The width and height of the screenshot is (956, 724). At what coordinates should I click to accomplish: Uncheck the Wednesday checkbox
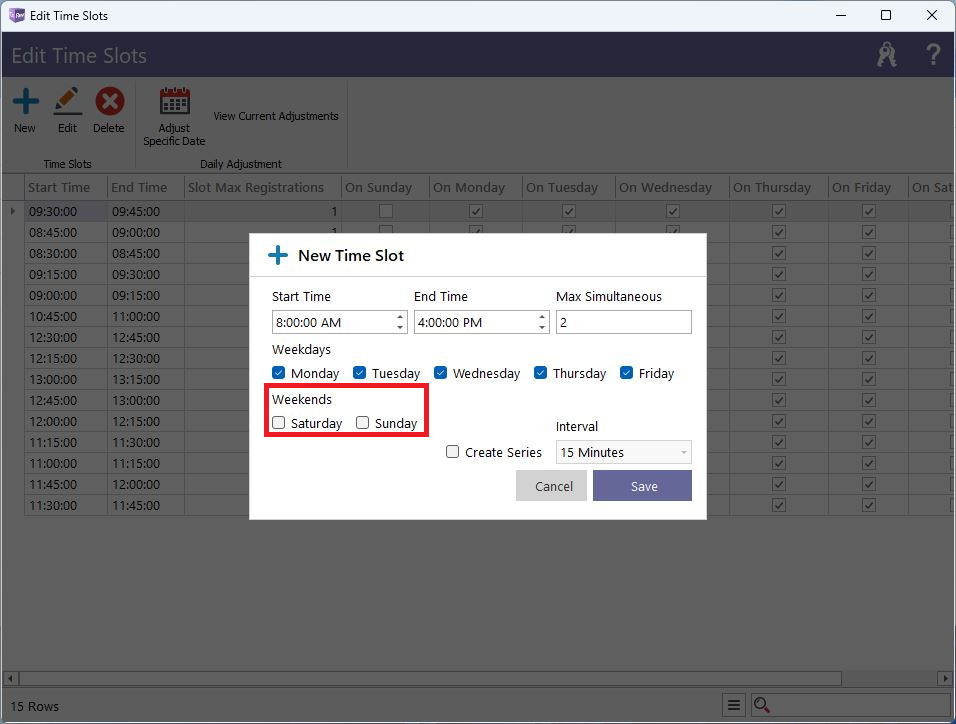click(x=440, y=373)
